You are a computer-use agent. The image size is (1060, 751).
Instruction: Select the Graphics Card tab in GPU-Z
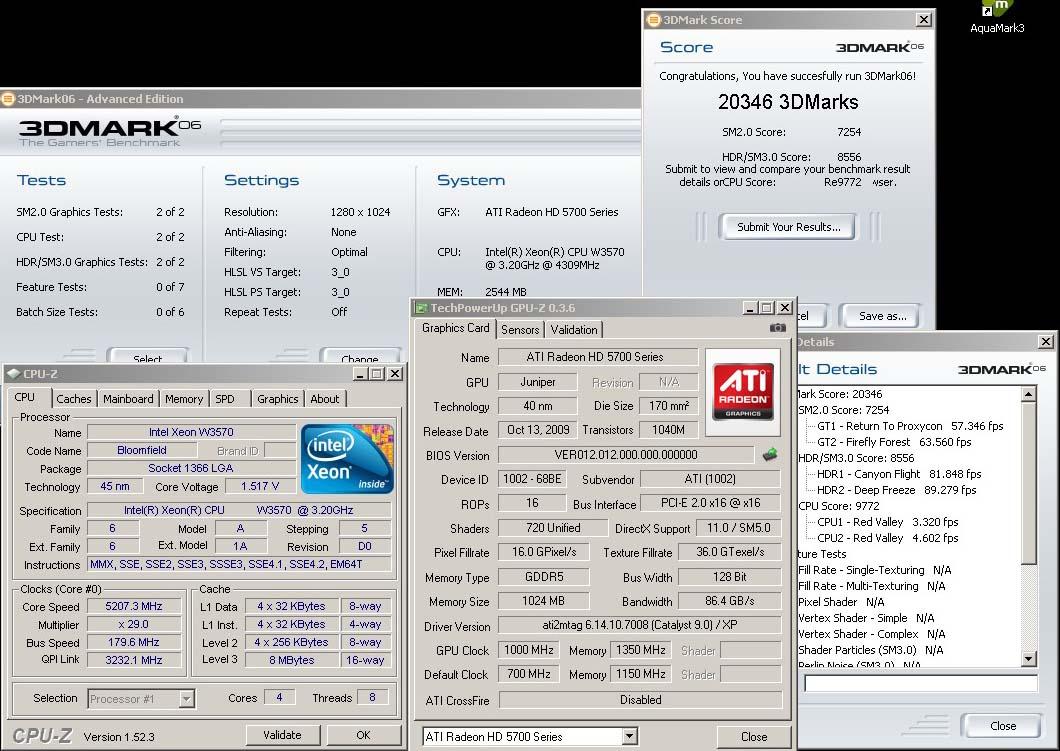point(456,328)
